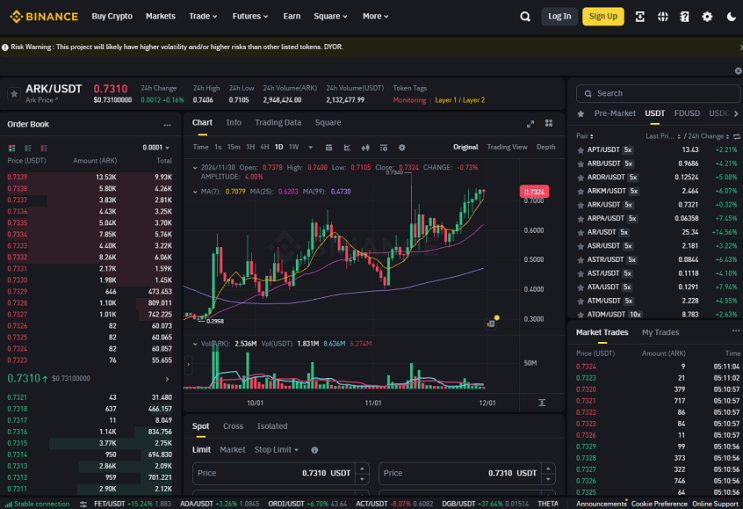This screenshot has height=509, width=743.
Task: Click the Binance logo
Action: point(44,17)
